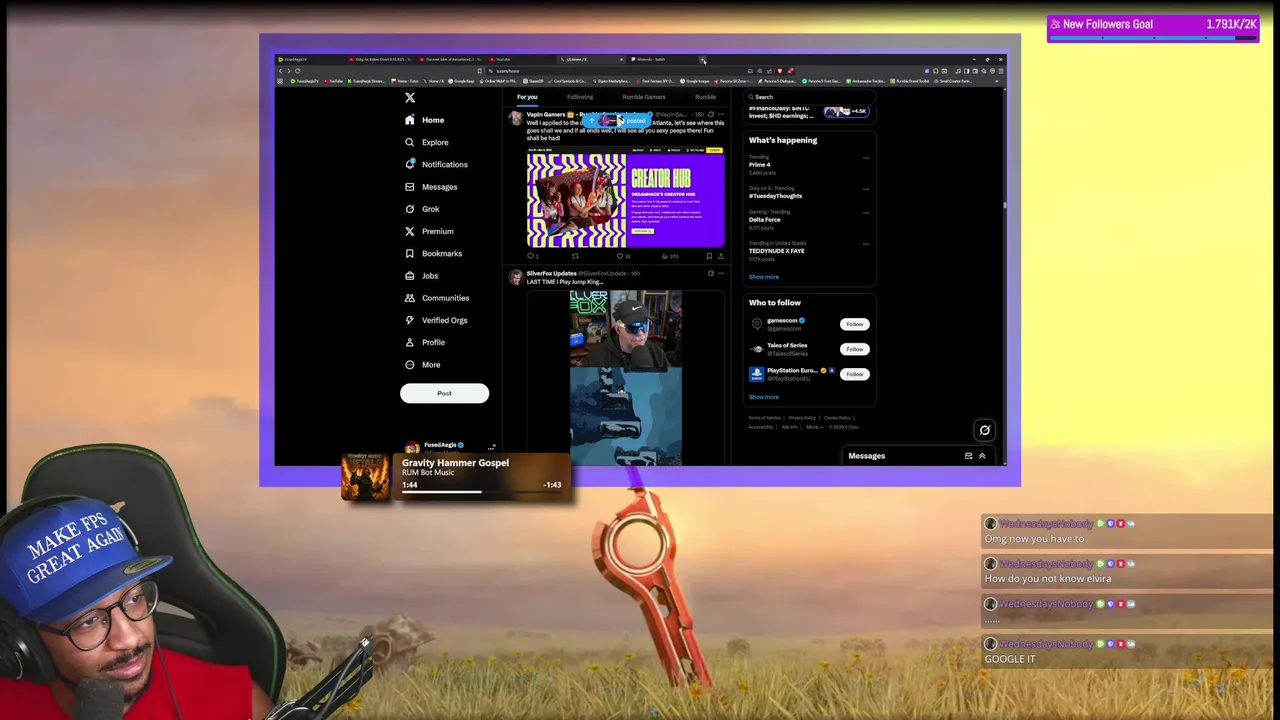This screenshot has width=1280, height=720.
Task: Click the browser address bar
Action: (x=620, y=71)
